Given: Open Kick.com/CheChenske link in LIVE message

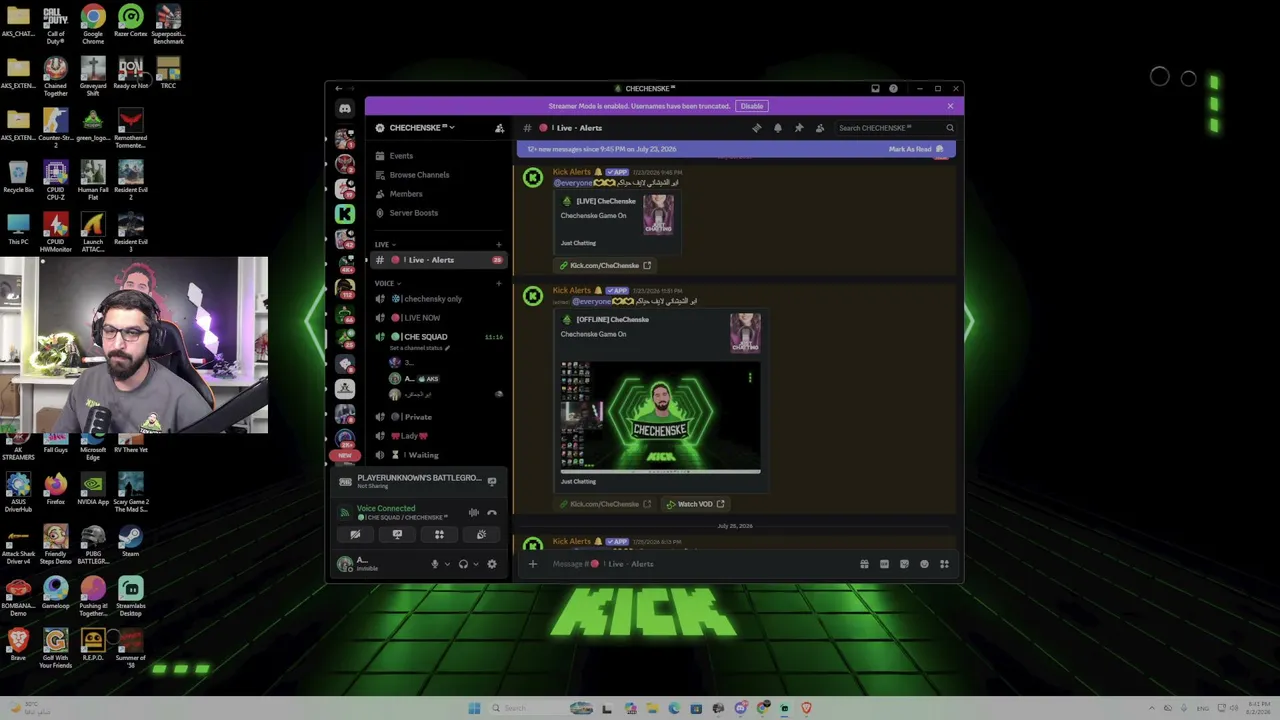Looking at the screenshot, I should 605,266.
